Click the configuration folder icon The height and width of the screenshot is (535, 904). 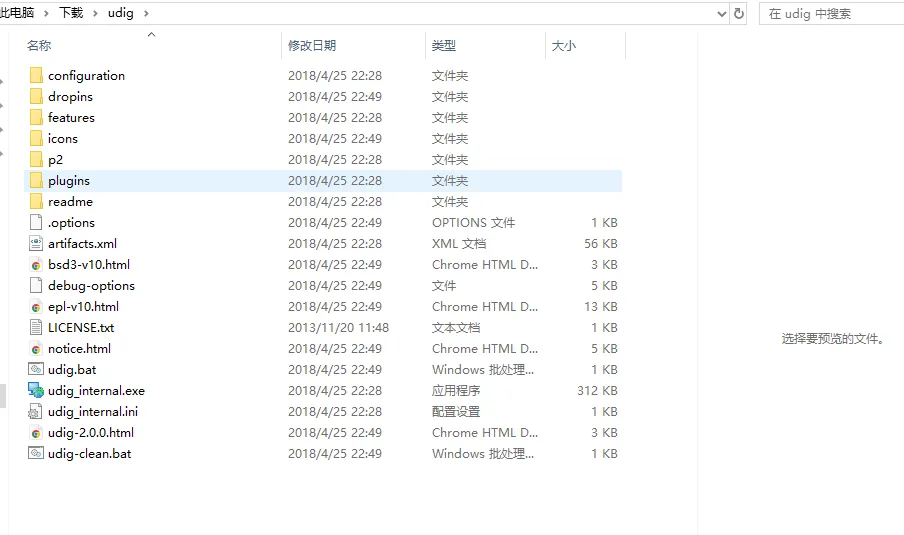tap(36, 76)
